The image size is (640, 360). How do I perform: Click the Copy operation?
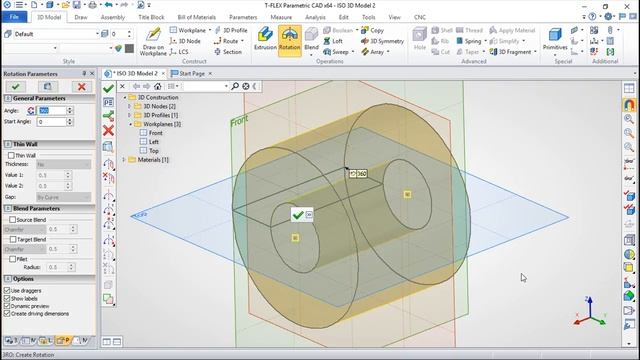[x=372, y=30]
